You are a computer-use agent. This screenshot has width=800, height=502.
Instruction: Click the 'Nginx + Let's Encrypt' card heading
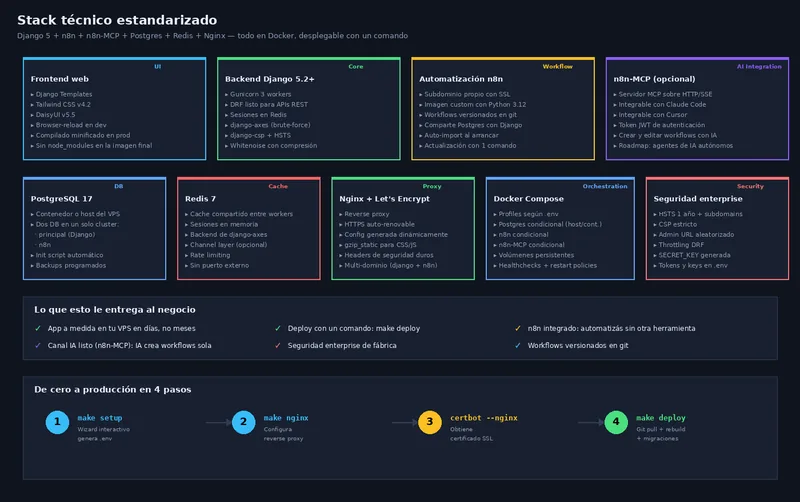[384, 199]
